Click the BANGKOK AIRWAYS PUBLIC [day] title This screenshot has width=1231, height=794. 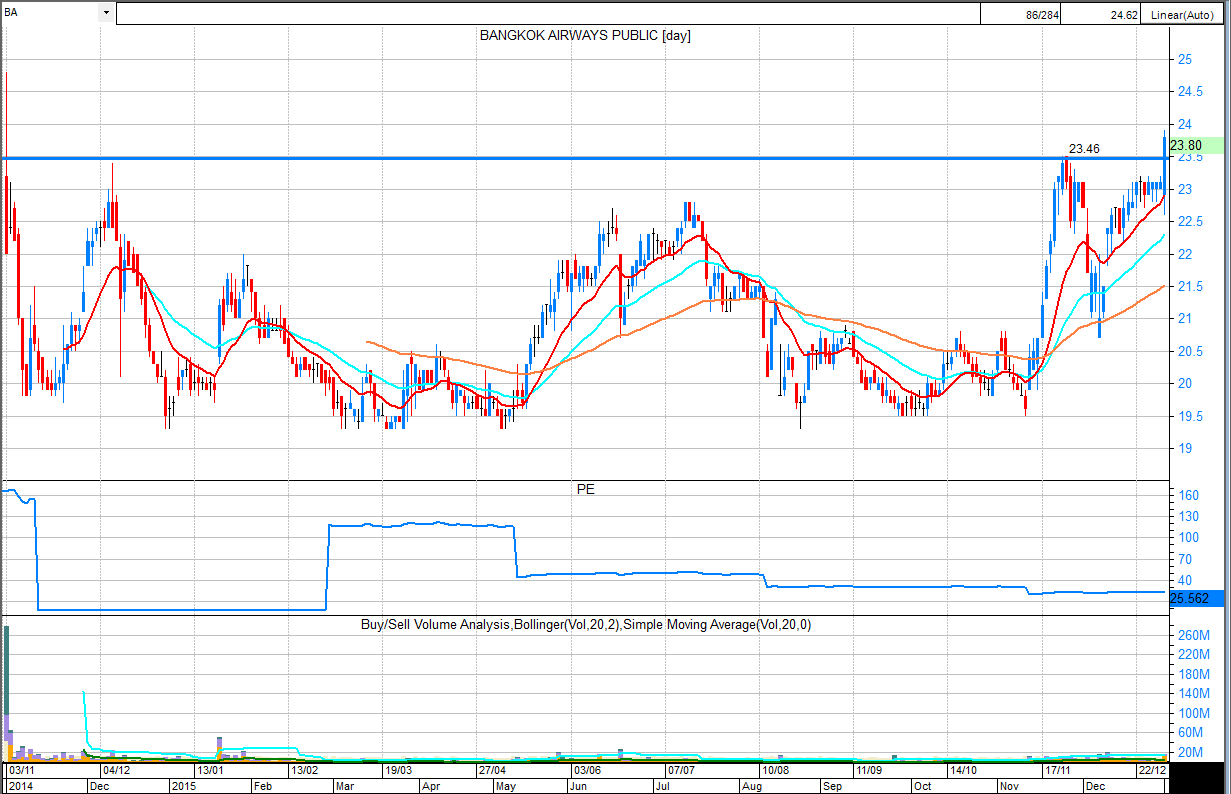pyautogui.click(x=585, y=36)
